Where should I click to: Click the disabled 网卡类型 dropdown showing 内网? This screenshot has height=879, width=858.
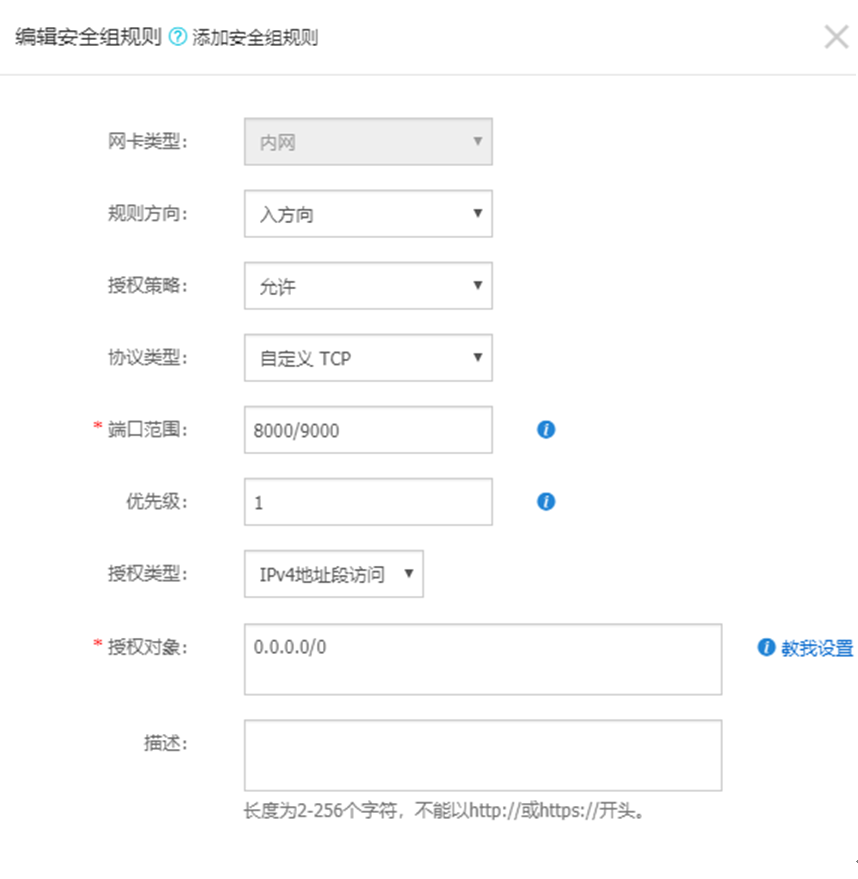tap(368, 142)
